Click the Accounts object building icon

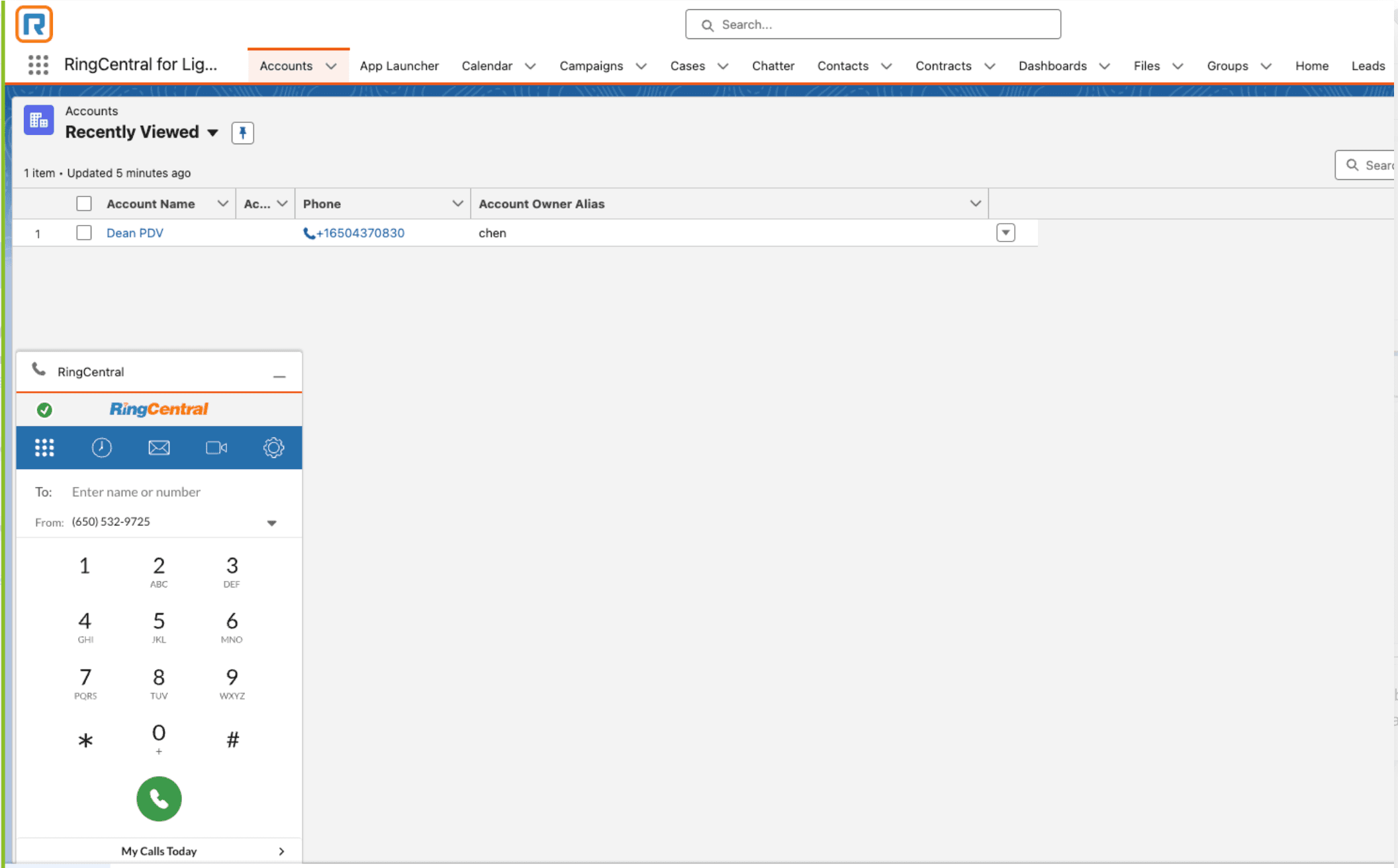pos(38,120)
